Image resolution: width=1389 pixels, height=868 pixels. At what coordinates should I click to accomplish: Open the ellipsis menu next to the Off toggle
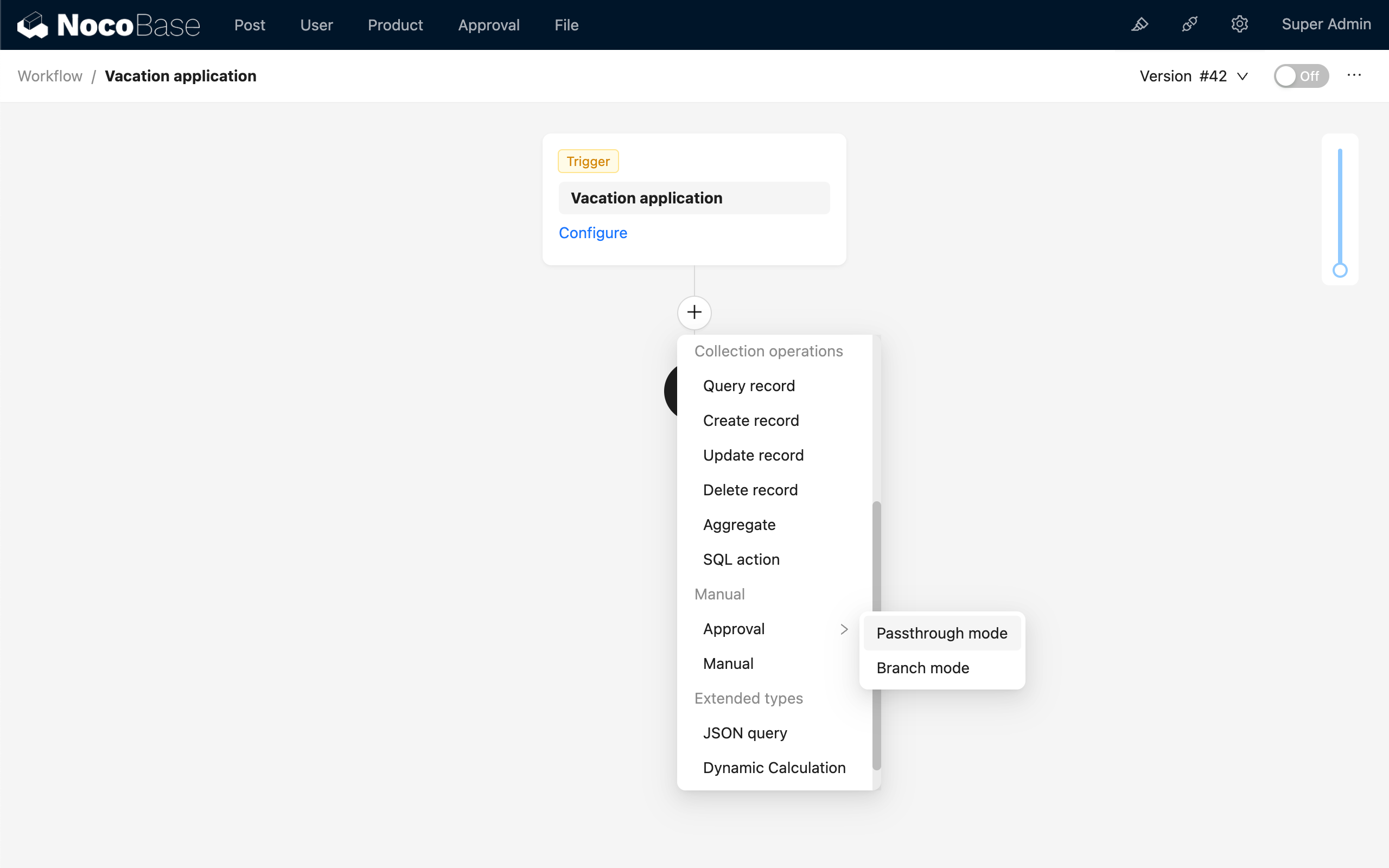coord(1355,75)
